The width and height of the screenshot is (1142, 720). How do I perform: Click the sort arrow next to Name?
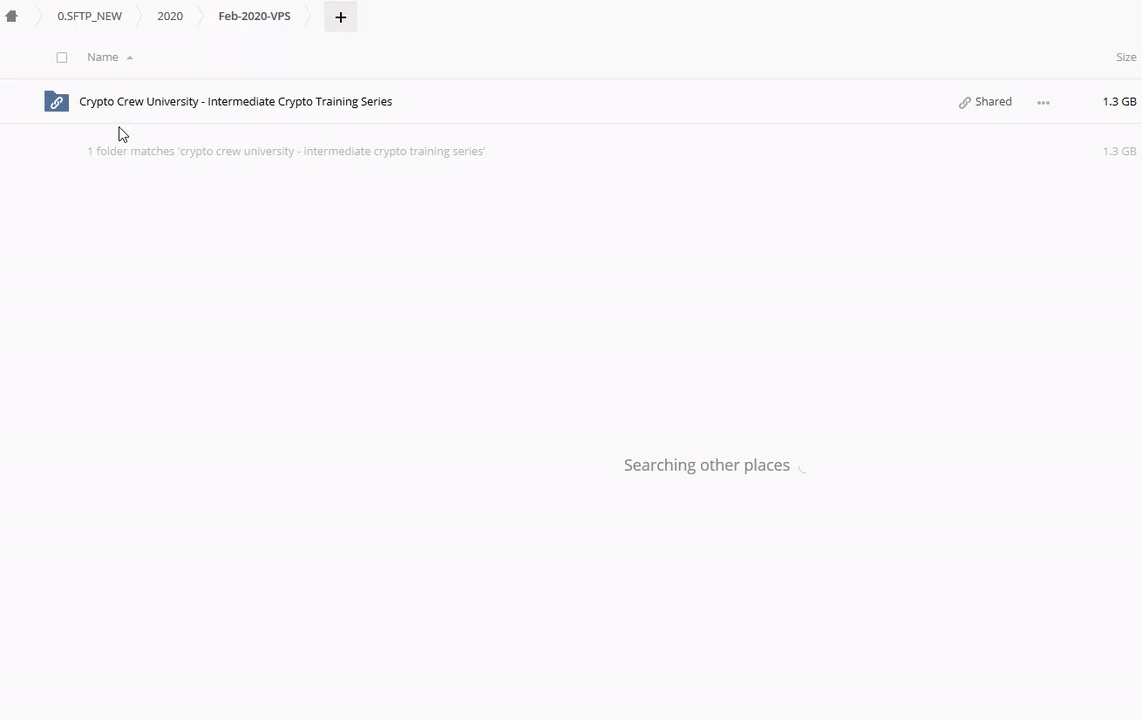(130, 58)
